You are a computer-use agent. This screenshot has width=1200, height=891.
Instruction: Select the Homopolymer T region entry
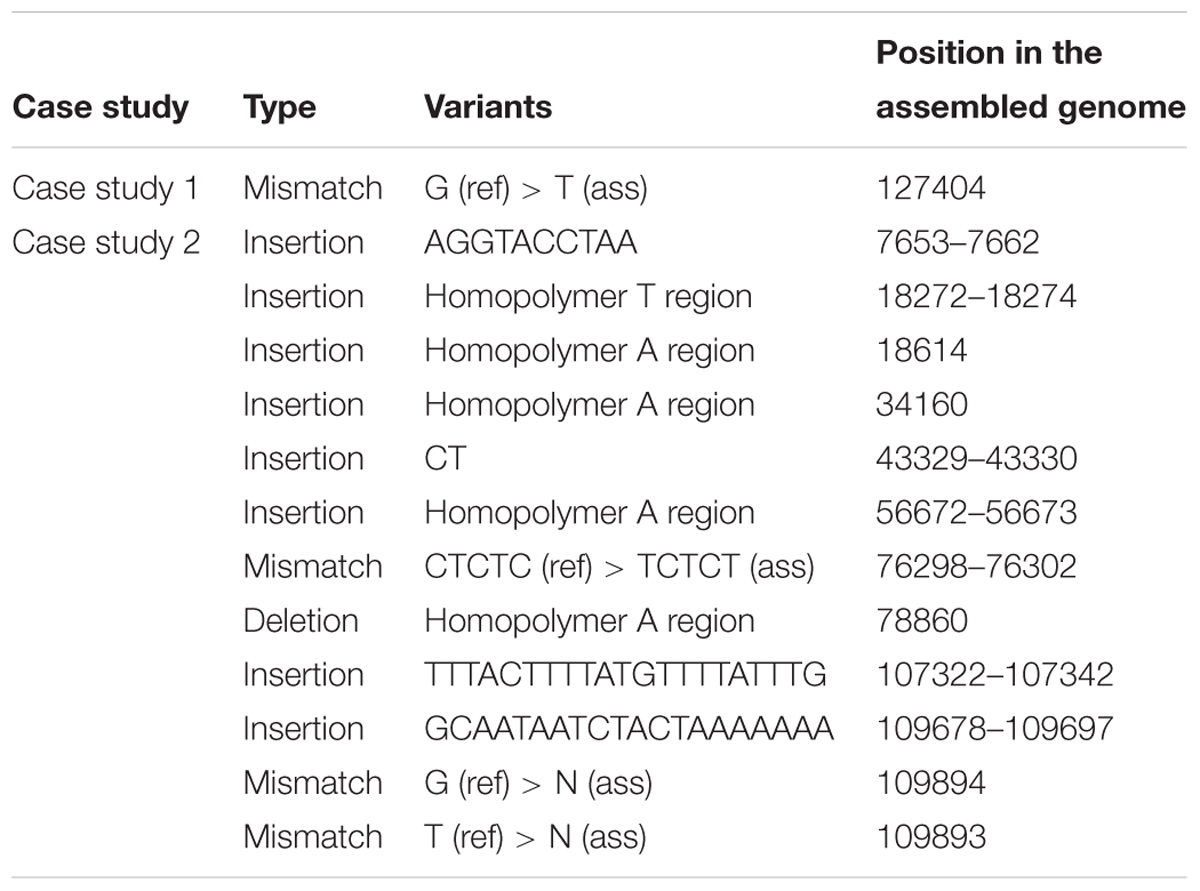[588, 297]
